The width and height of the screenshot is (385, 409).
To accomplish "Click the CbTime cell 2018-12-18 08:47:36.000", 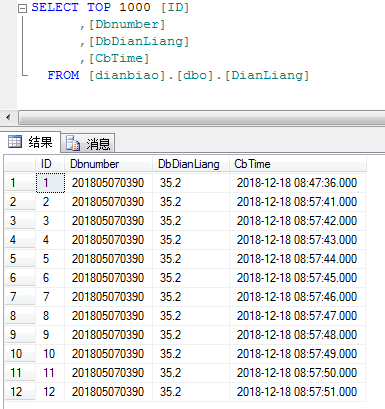I will click(298, 183).
